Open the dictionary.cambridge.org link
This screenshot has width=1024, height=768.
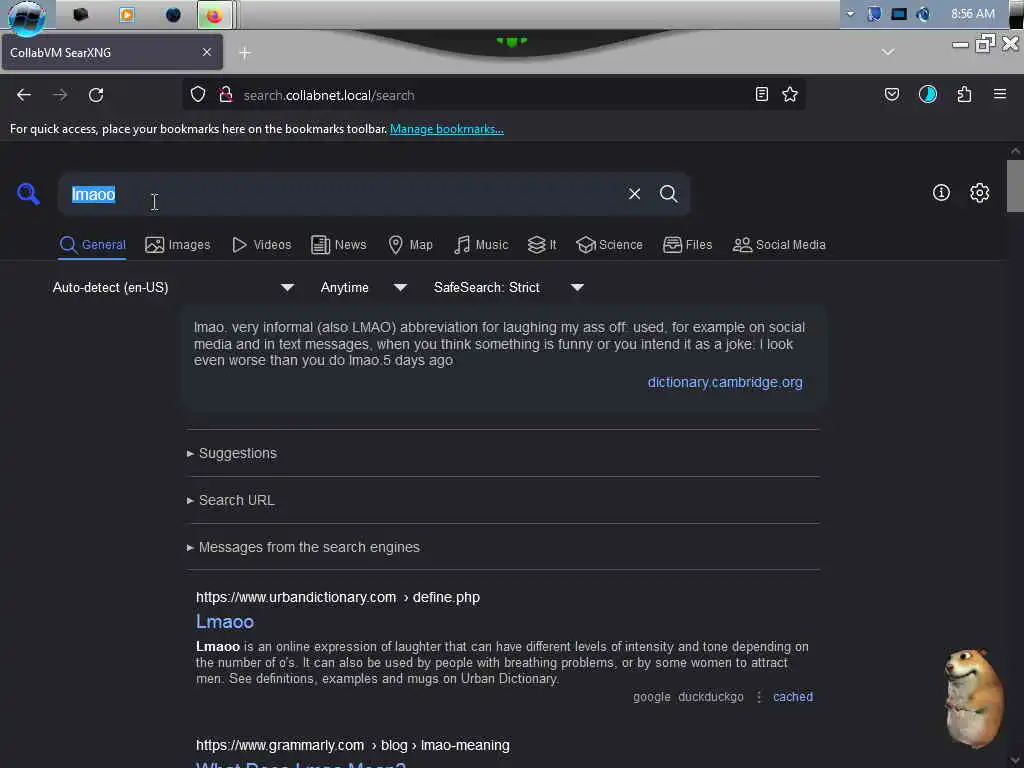point(725,382)
